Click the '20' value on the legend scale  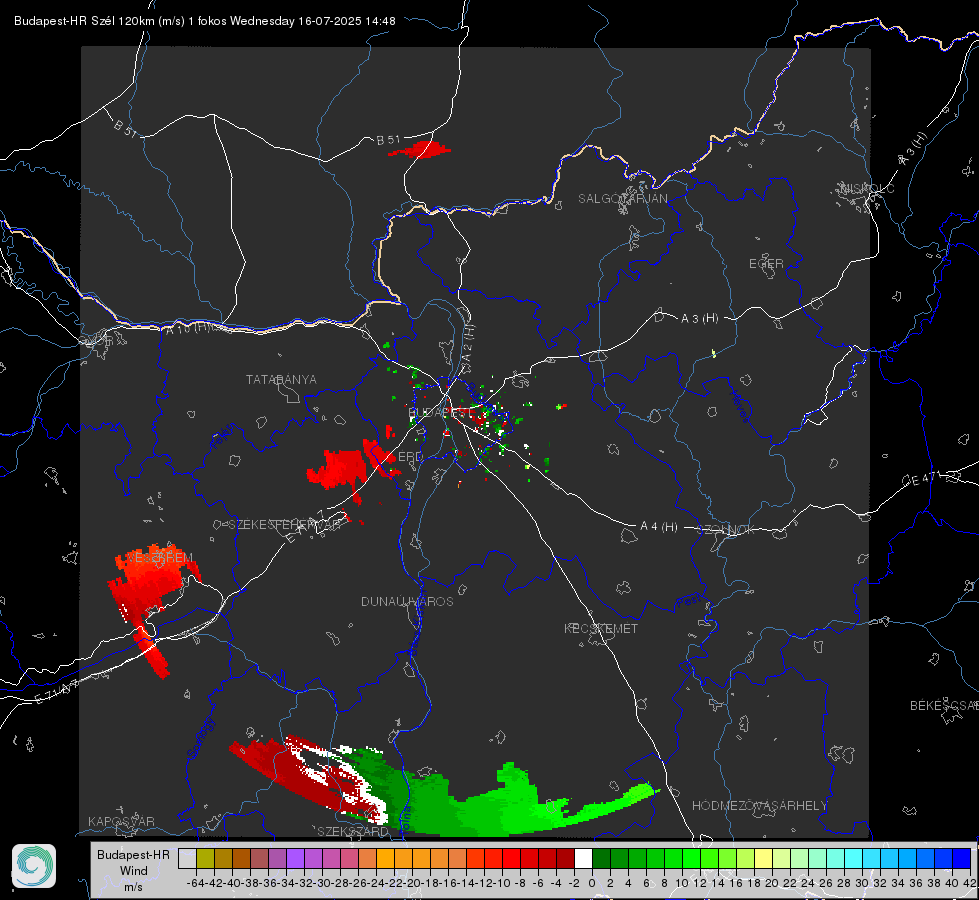click(772, 883)
